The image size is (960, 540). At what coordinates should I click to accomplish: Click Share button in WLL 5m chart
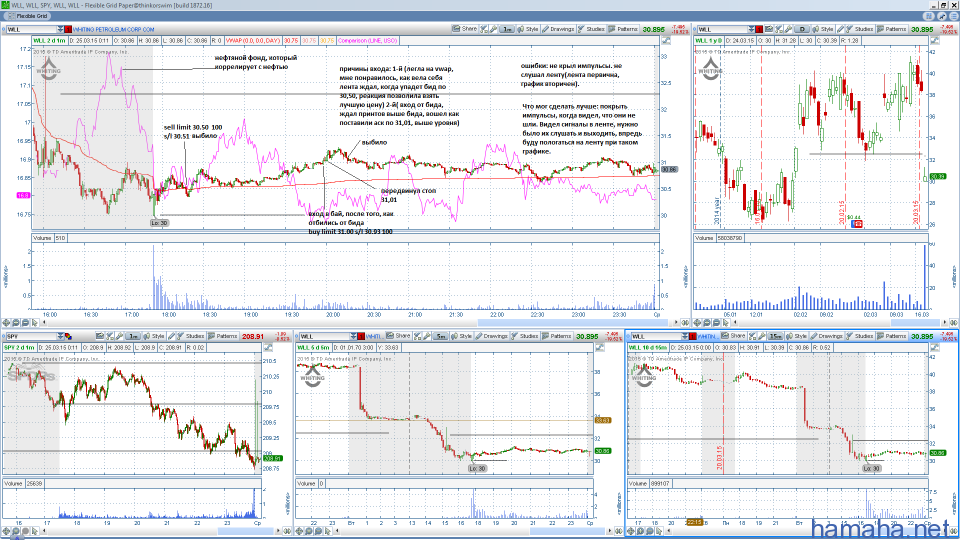coord(398,336)
